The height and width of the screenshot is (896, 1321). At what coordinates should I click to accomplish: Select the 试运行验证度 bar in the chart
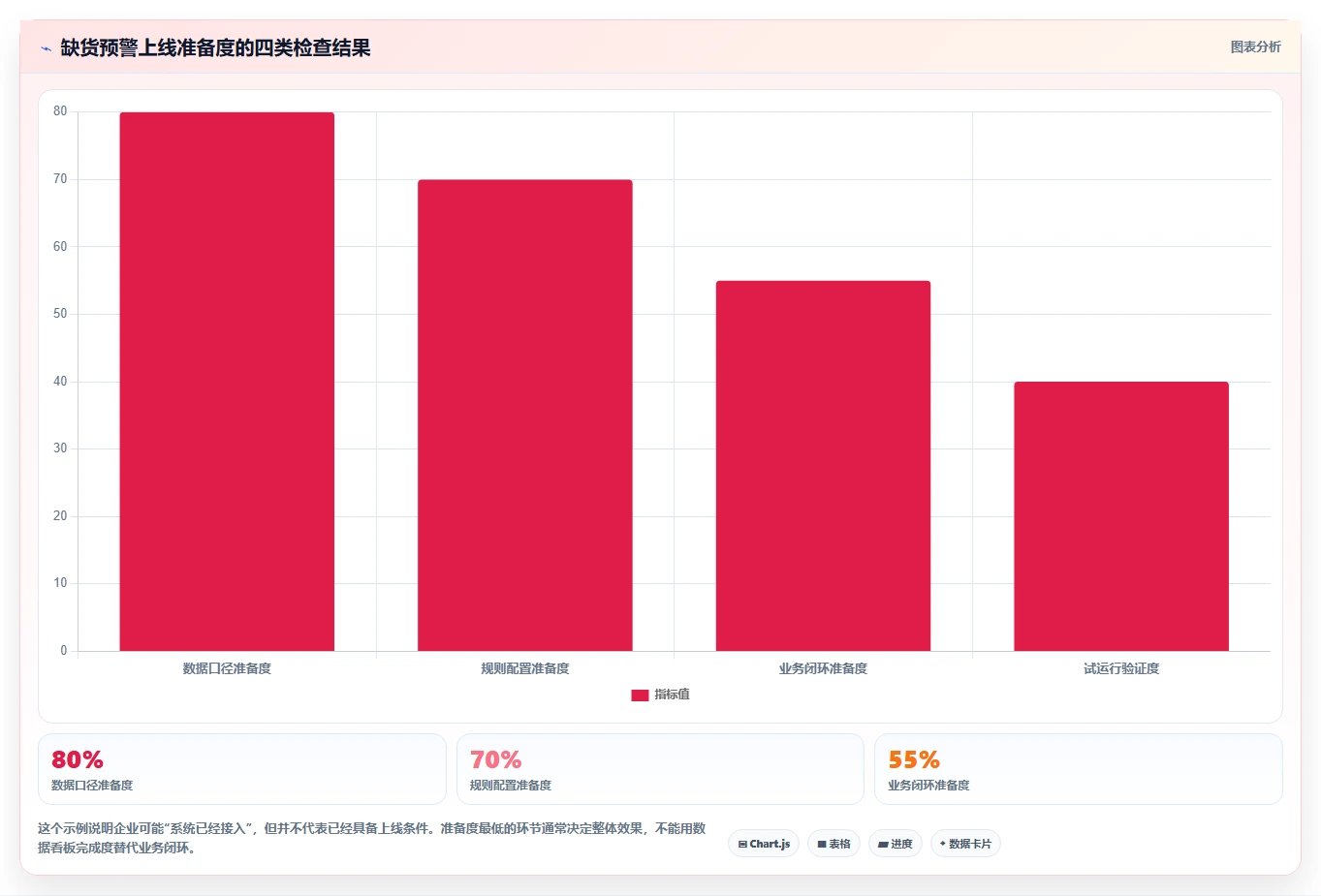1121,516
